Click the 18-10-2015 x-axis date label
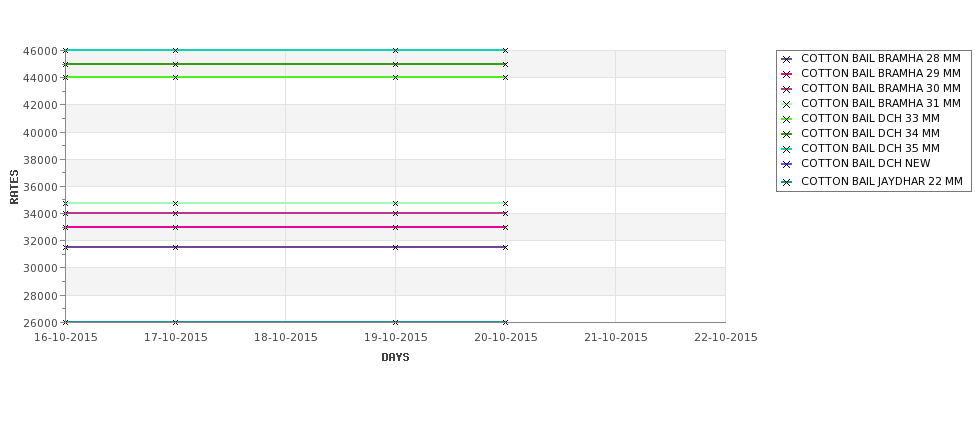The image size is (975, 429). [x=285, y=338]
